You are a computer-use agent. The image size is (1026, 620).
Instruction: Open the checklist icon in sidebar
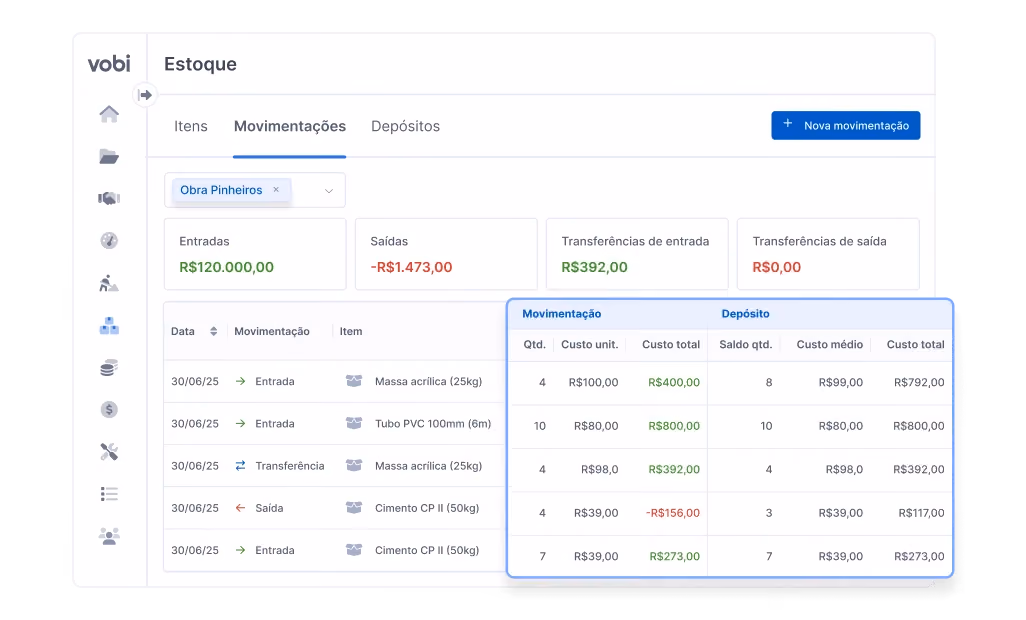[109, 494]
